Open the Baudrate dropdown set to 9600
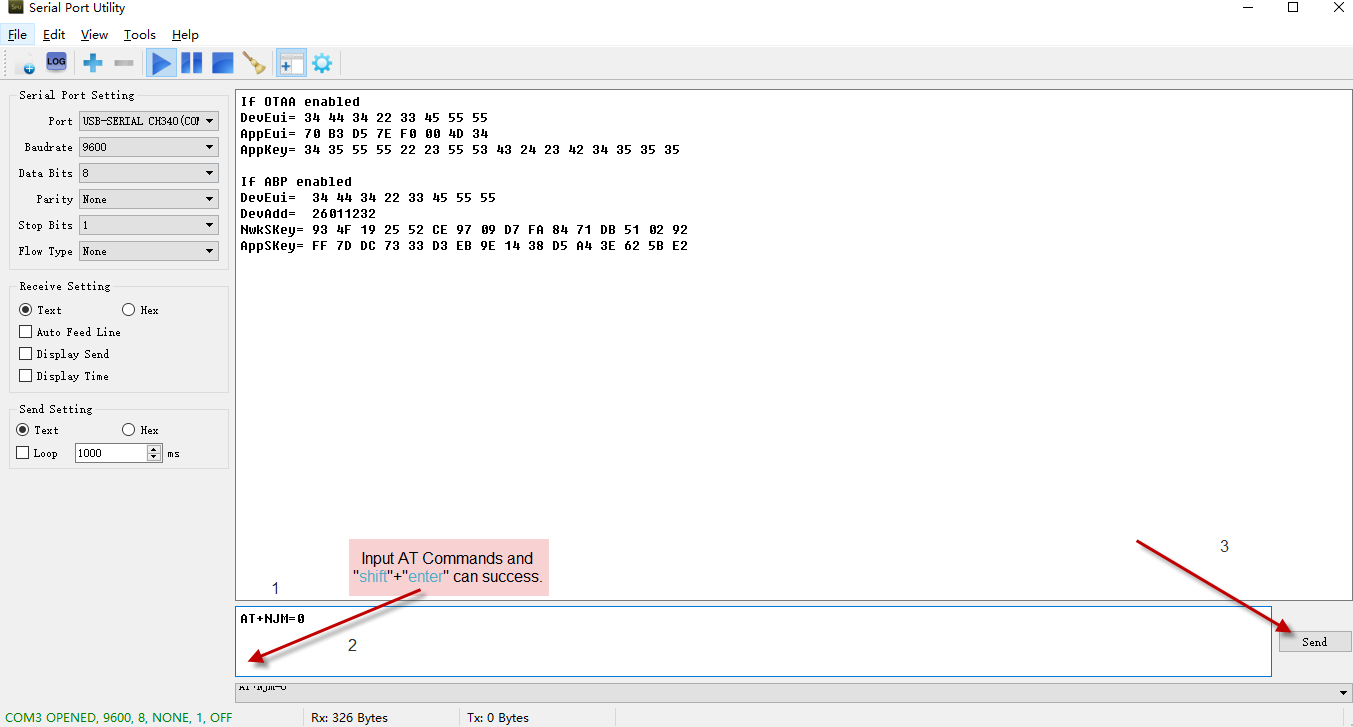This screenshot has width=1353, height=727. coord(149,147)
